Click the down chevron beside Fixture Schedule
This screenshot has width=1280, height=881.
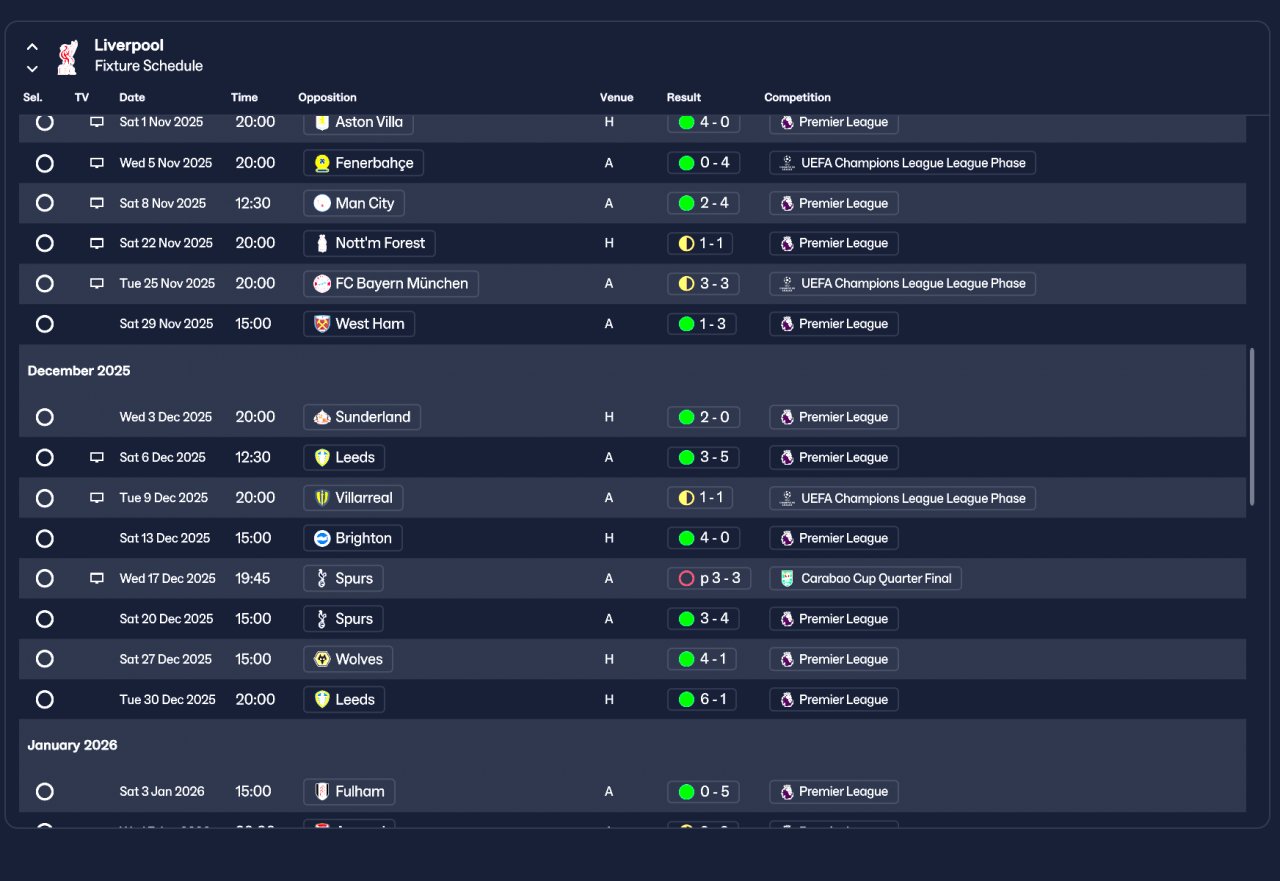[32, 68]
